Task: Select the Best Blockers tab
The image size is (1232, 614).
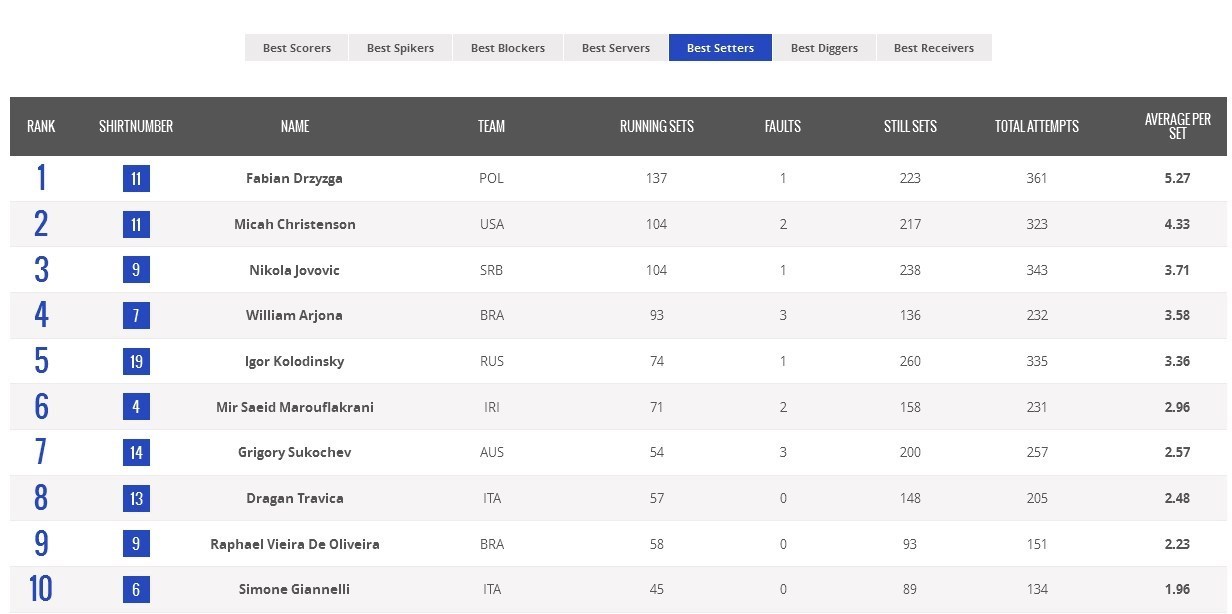Action: point(507,48)
